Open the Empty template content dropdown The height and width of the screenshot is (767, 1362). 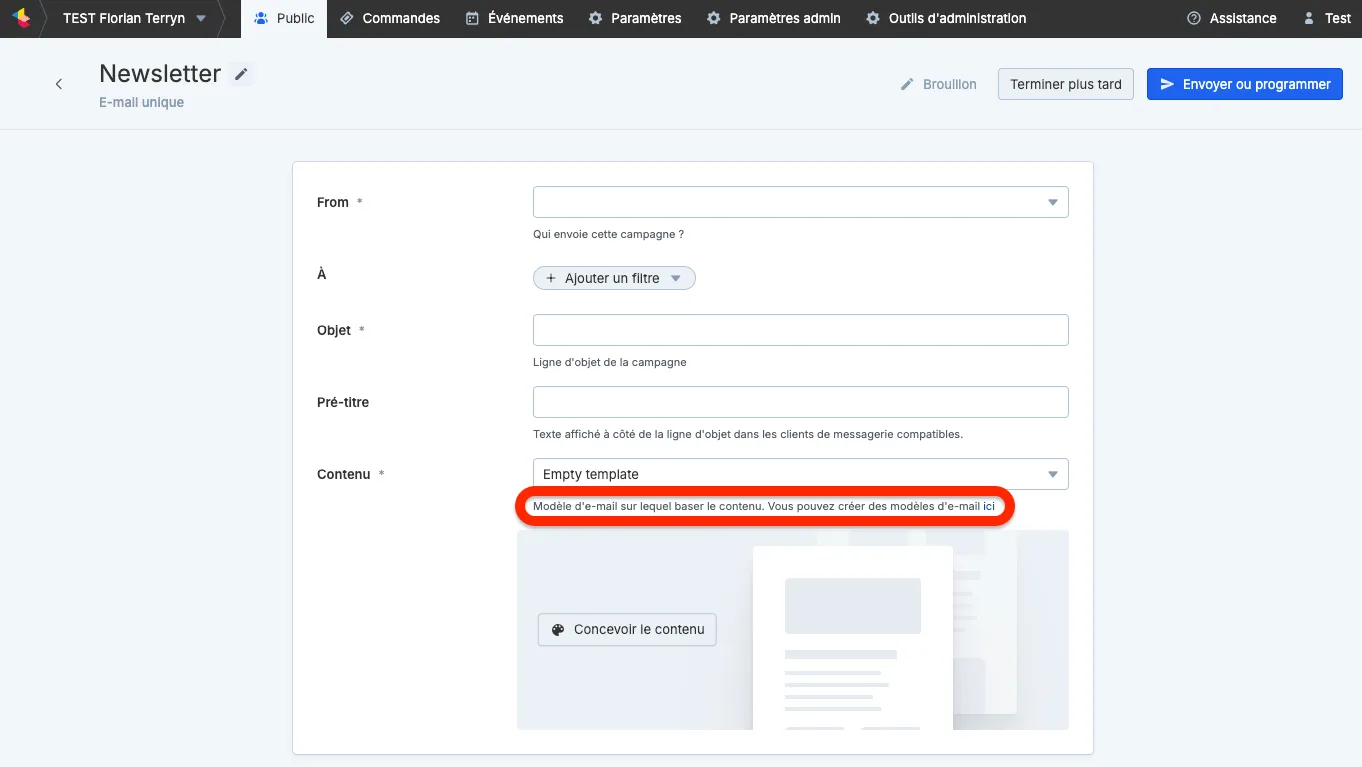click(x=801, y=474)
